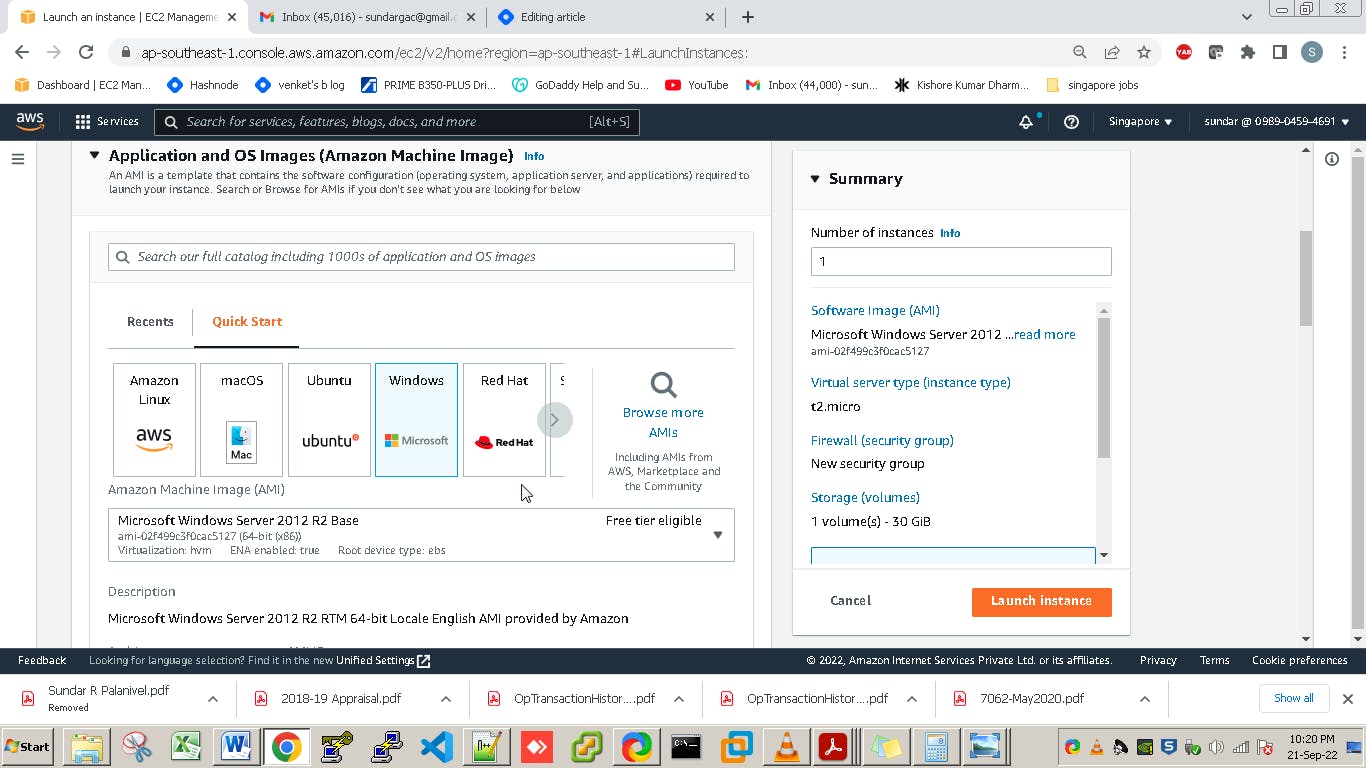This screenshot has height=768, width=1366.
Task: Open the Command Prompt taskbar icon
Action: (686, 747)
